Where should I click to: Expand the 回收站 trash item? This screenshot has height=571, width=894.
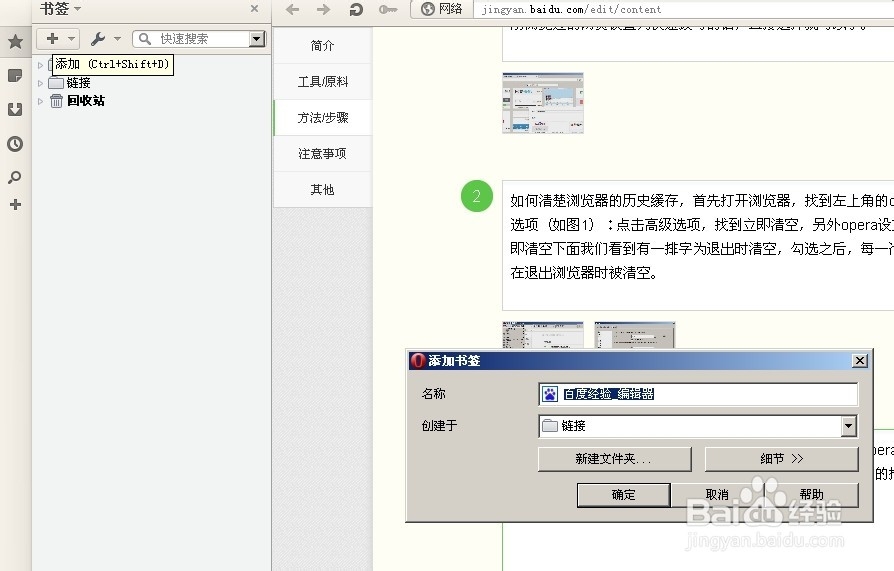[40, 102]
